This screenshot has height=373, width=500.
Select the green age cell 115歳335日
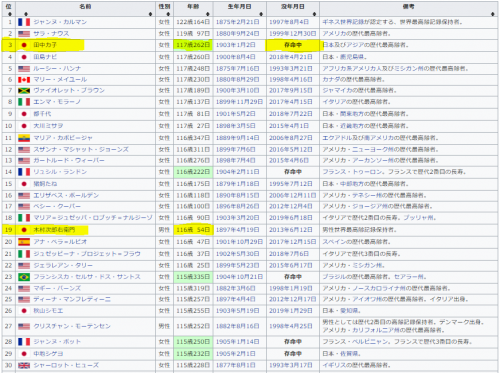click(193, 277)
